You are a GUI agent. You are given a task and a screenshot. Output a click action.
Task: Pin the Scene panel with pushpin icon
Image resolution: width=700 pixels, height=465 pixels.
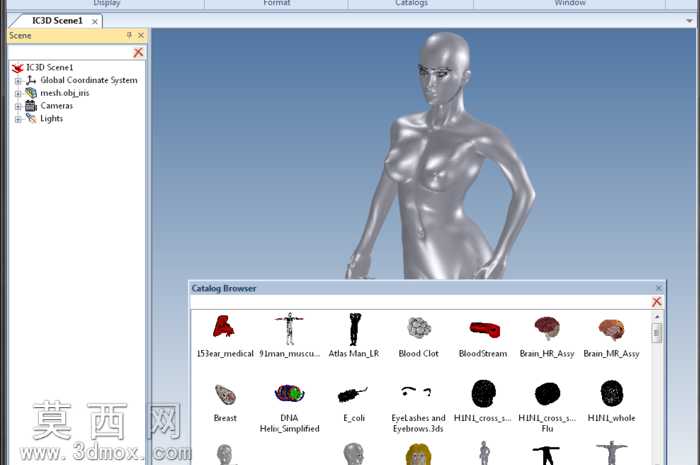(129, 35)
